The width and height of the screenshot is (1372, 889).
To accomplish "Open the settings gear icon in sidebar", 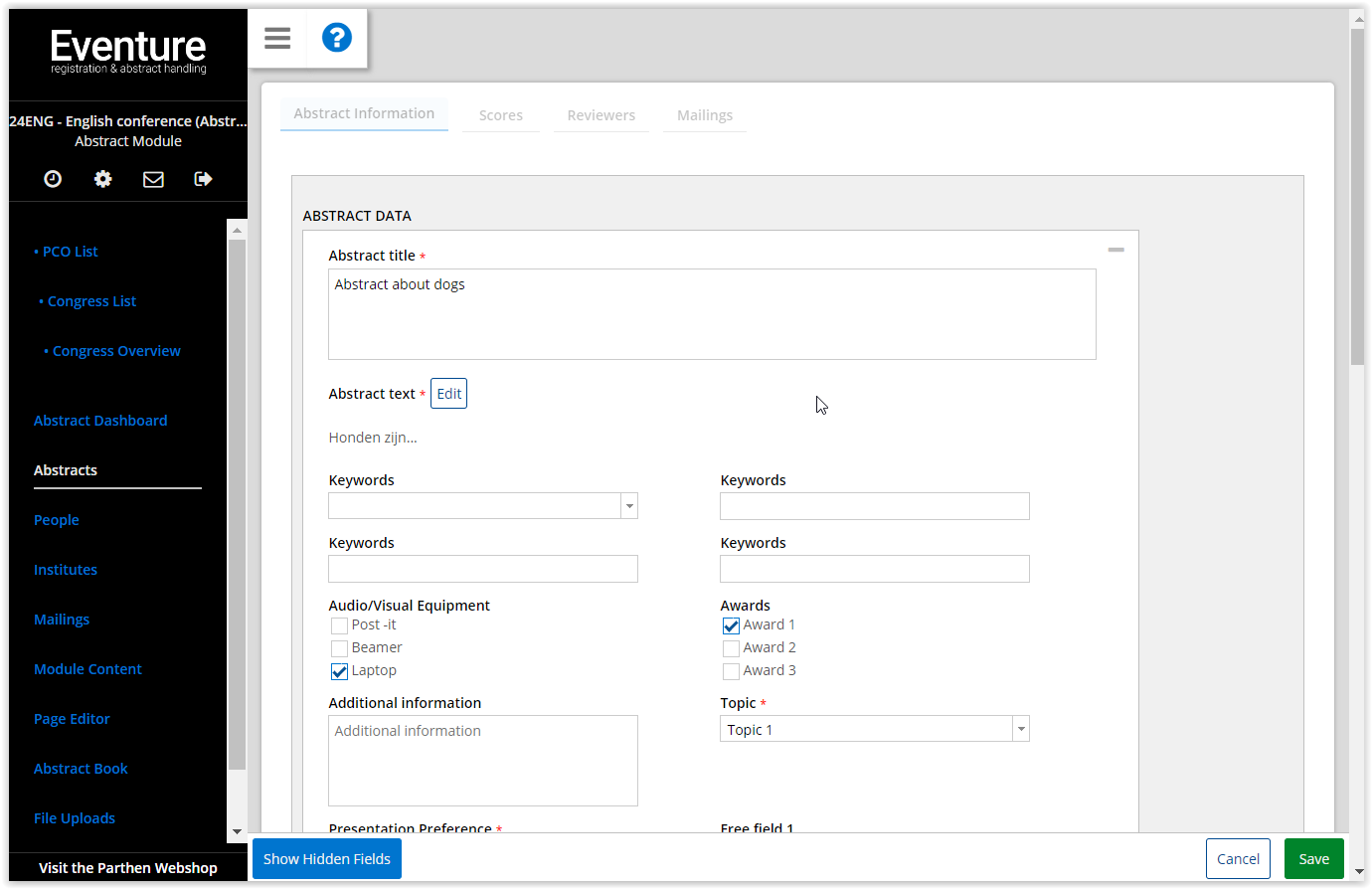I will pyautogui.click(x=103, y=179).
